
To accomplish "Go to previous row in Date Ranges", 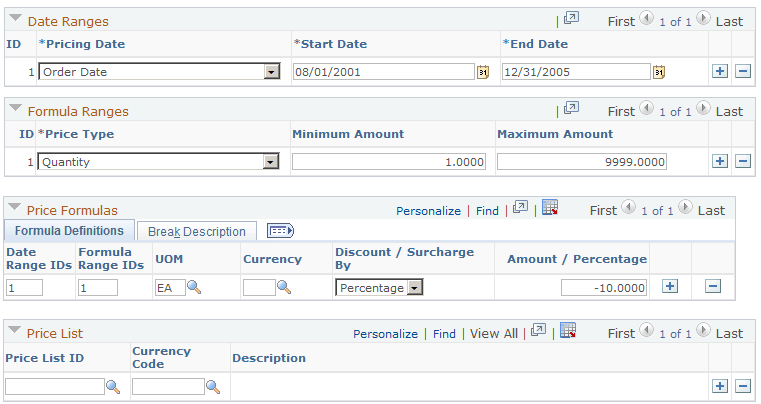I will coord(646,18).
